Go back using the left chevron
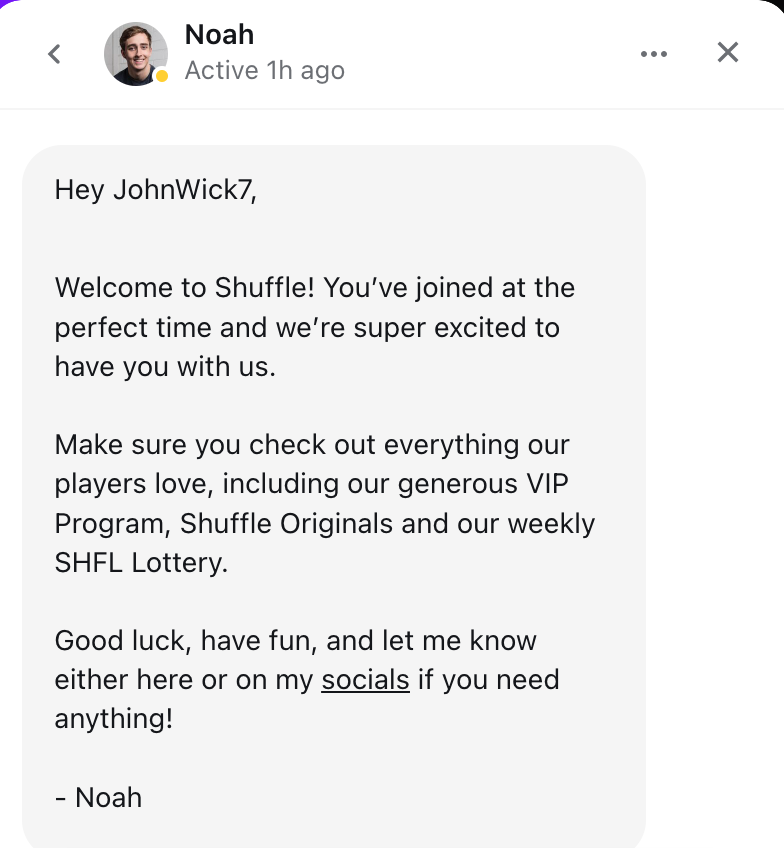 pos(55,54)
